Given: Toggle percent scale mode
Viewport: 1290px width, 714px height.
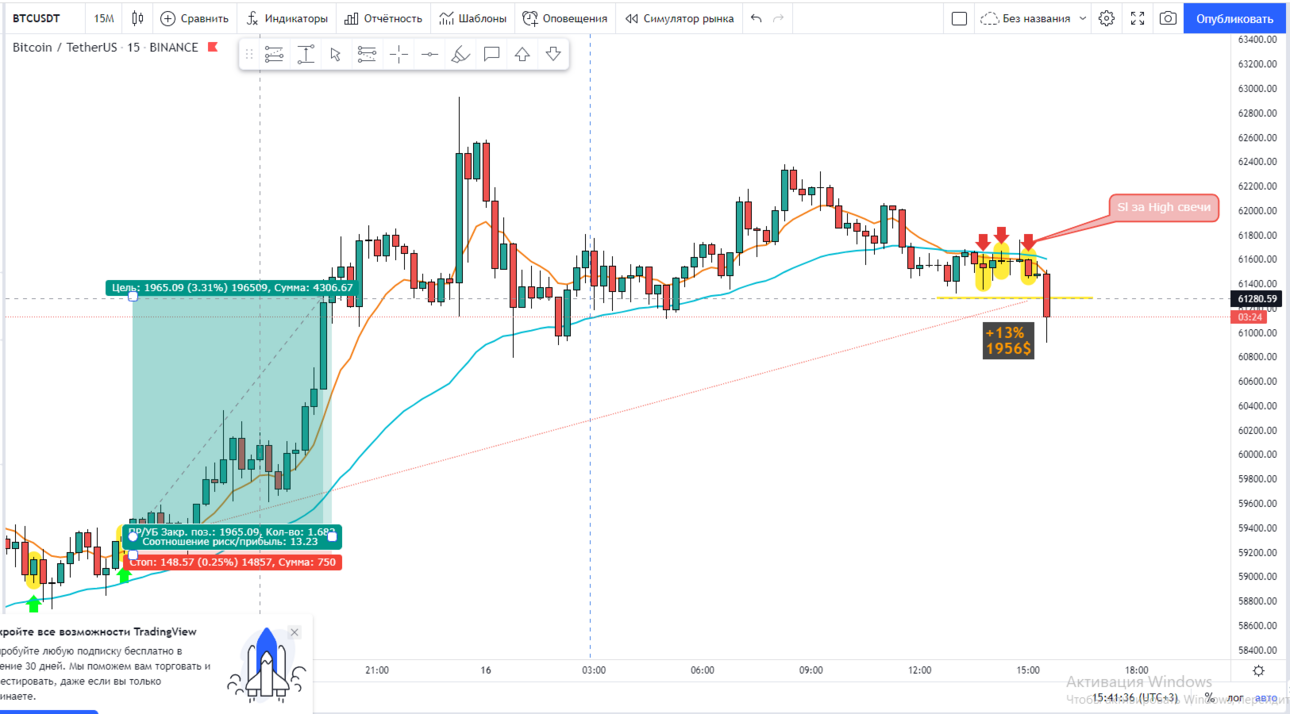Looking at the screenshot, I should (1209, 698).
